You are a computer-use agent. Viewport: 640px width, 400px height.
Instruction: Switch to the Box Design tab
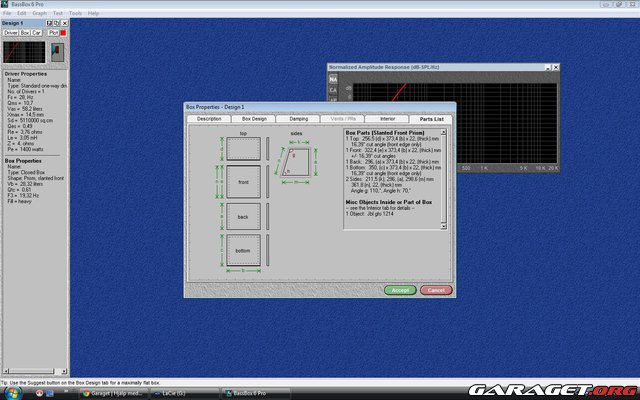(x=254, y=118)
